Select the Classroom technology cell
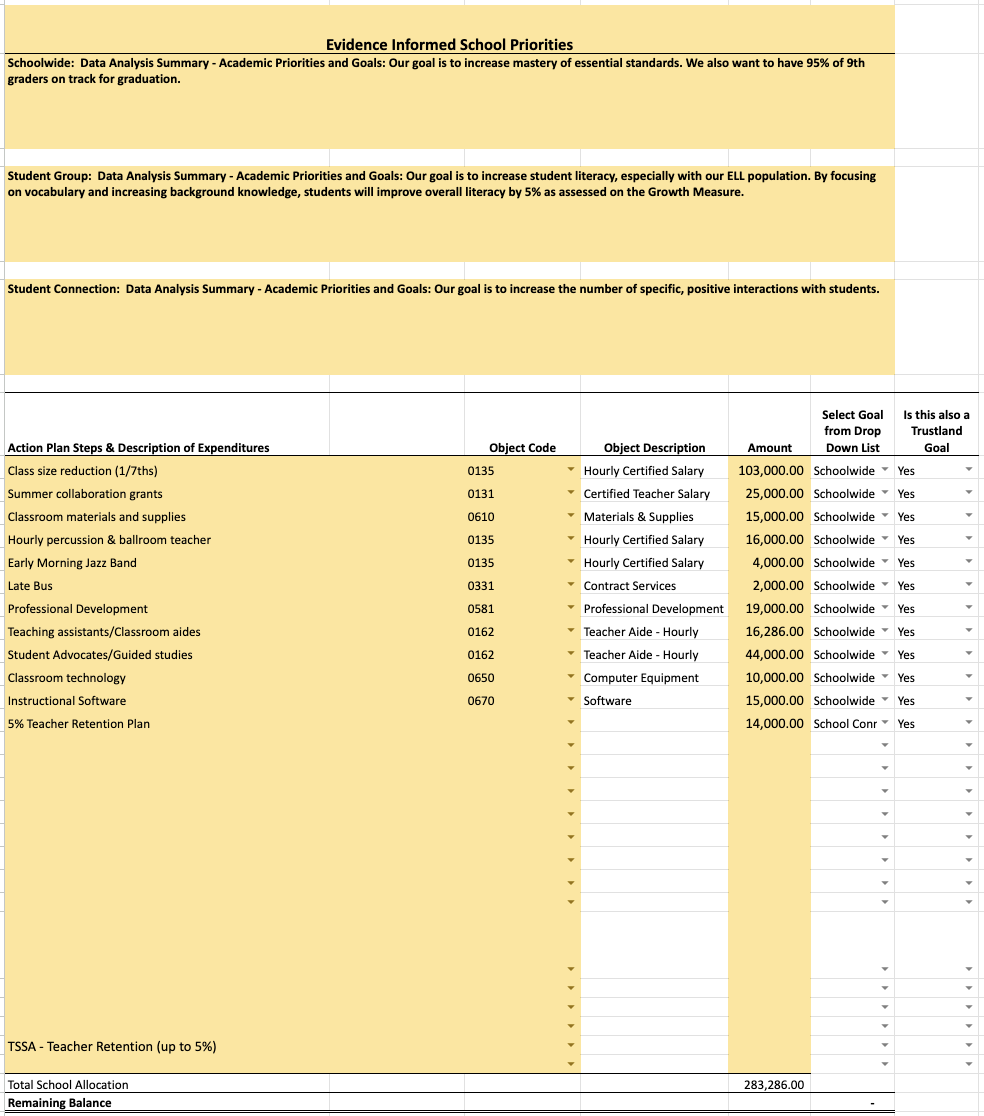The width and height of the screenshot is (984, 1116). (66, 678)
